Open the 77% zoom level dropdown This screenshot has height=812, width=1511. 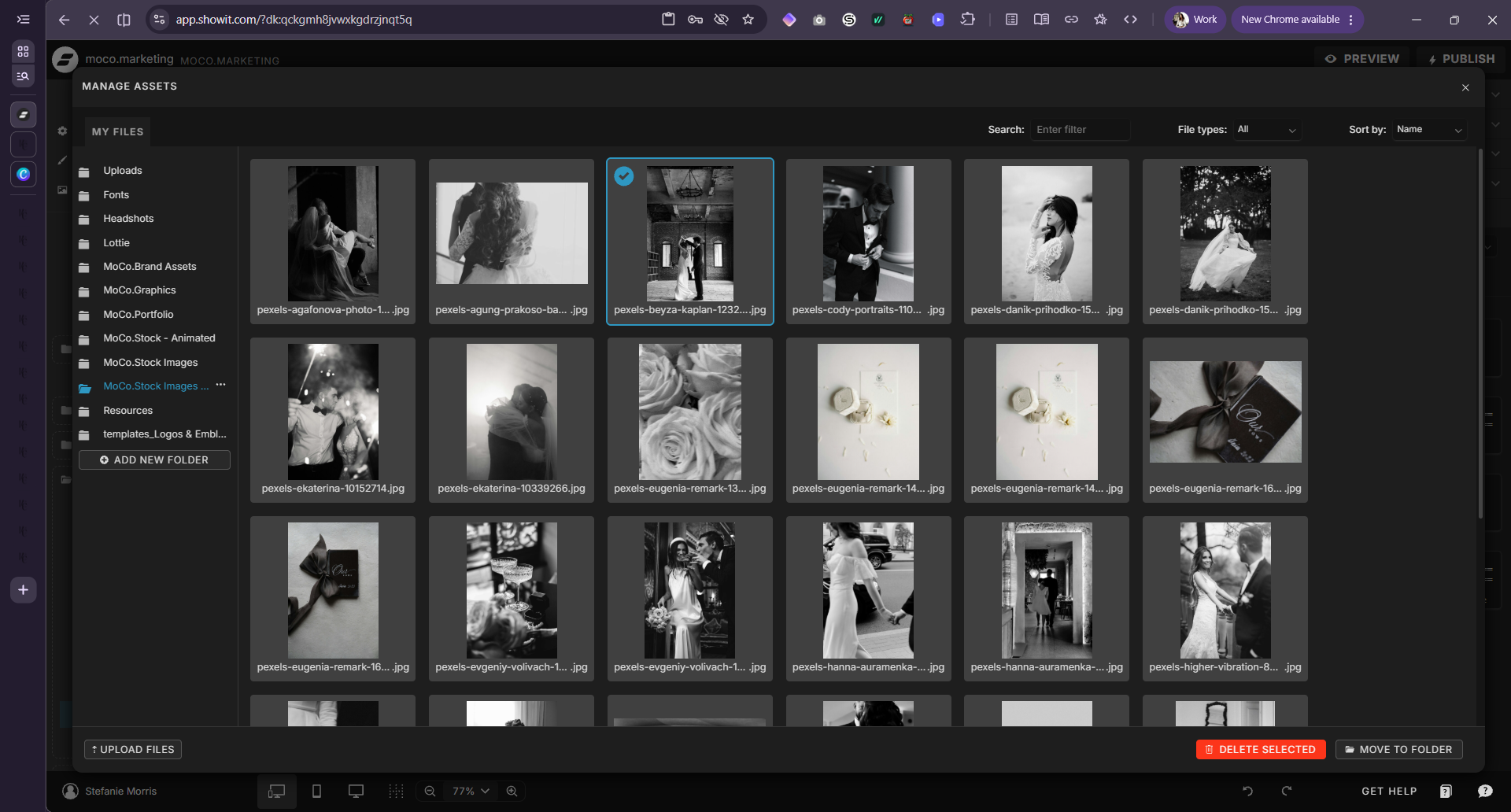[x=471, y=792]
